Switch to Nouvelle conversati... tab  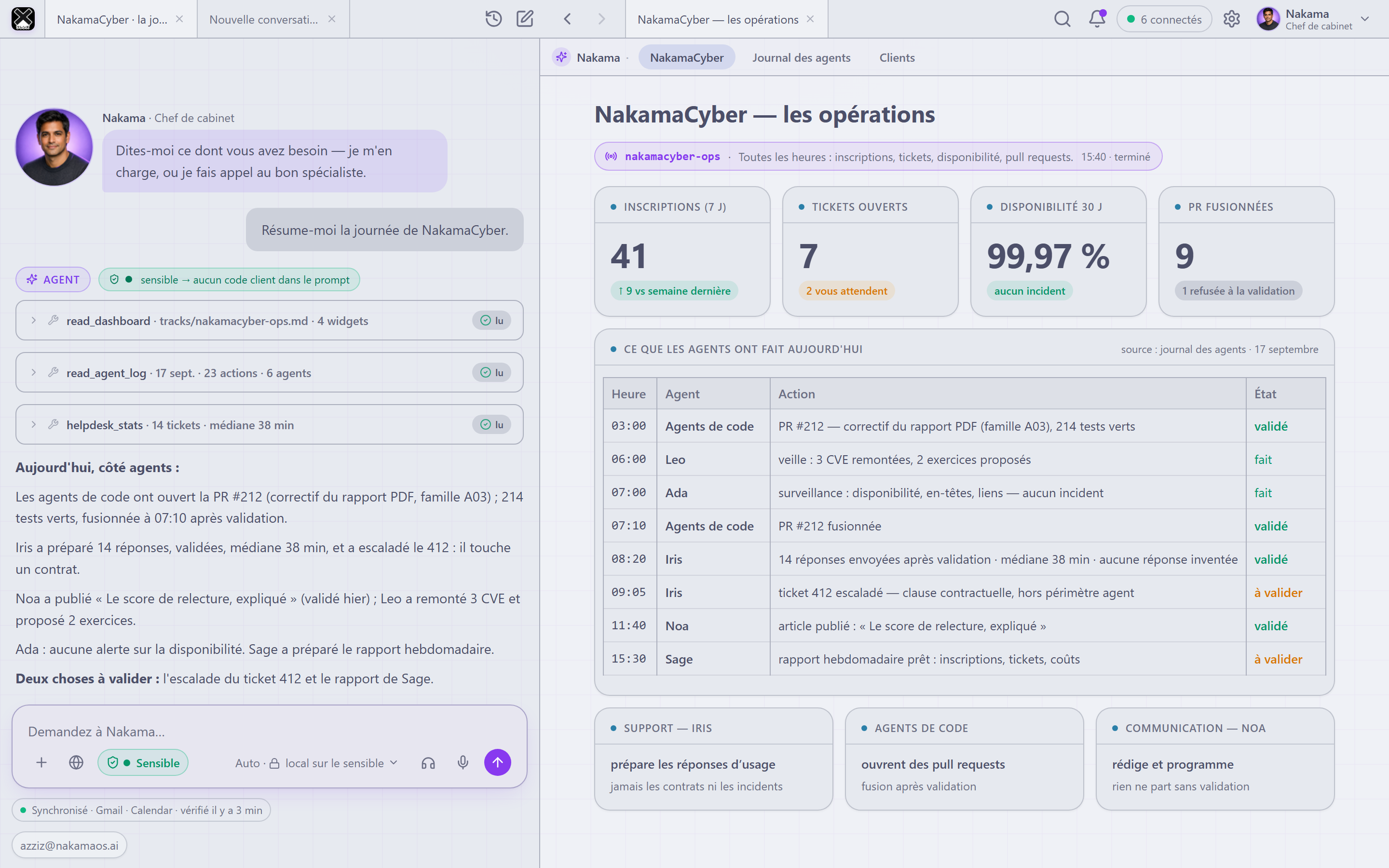263,19
